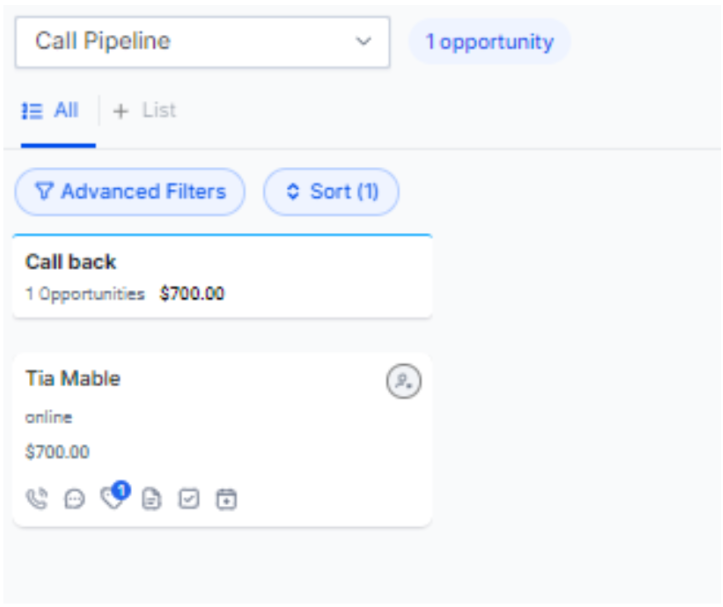Click the 1 opportunity badge
This screenshot has width=723, height=607.
[488, 42]
